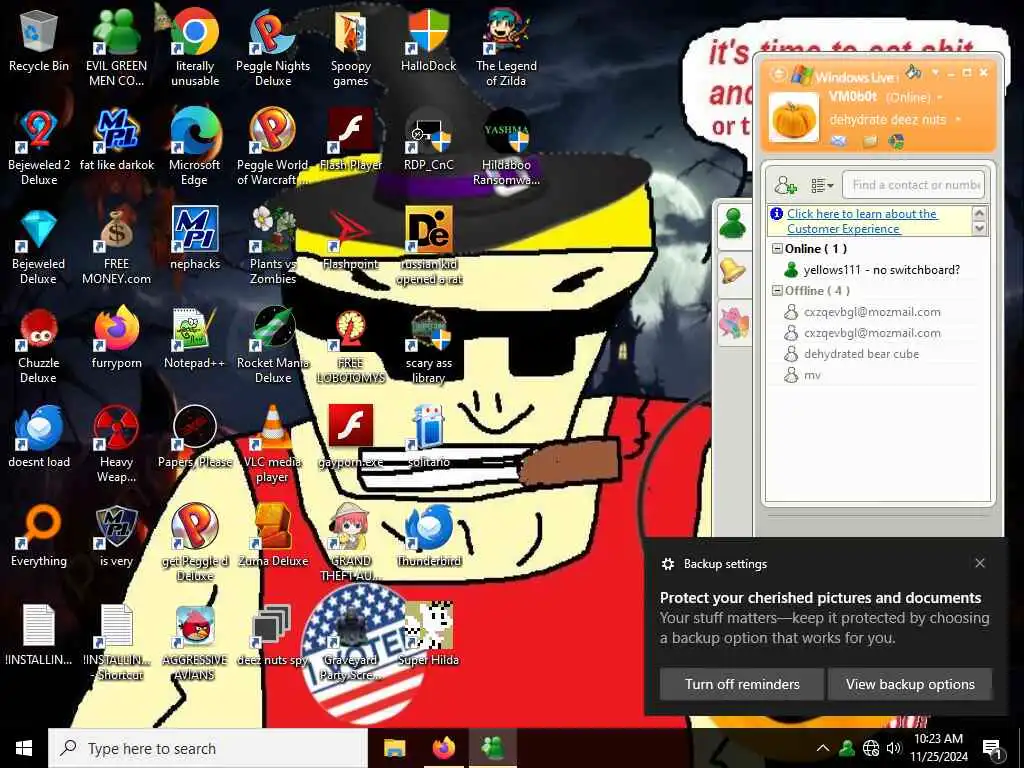Screen dimensions: 1024x768
Task: Click the MSN Today butterfly icon
Action: [x=896, y=140]
